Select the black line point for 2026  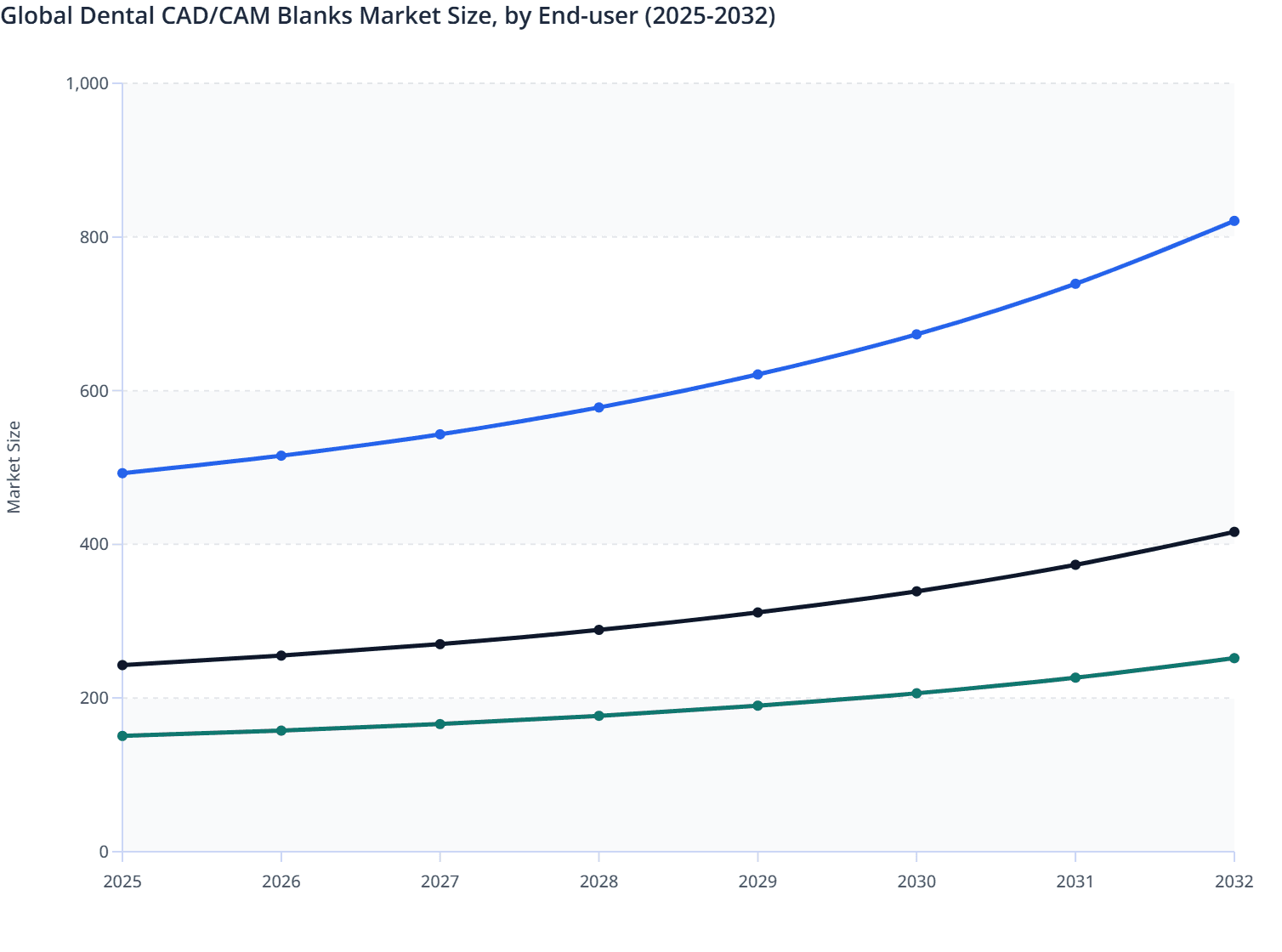pos(281,655)
